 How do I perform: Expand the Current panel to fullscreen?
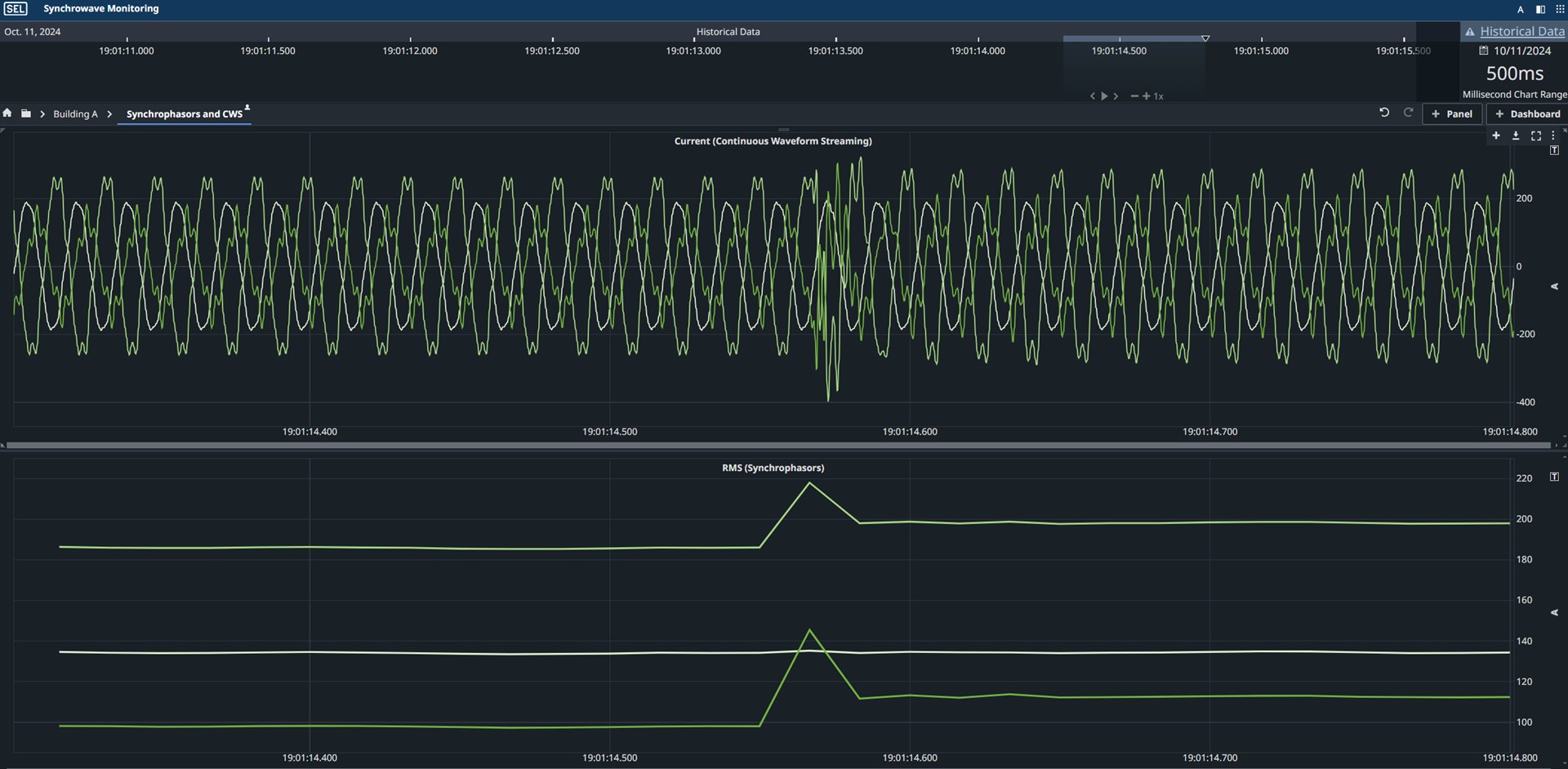1535,136
